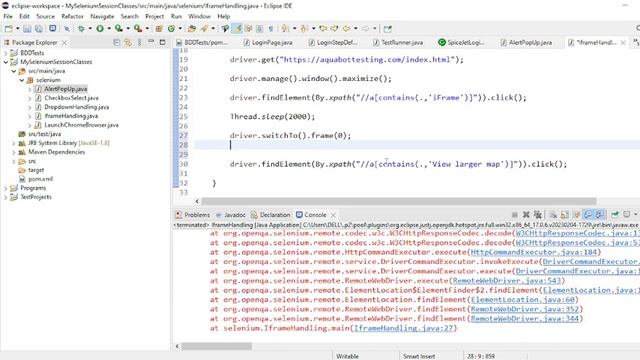The width and height of the screenshot is (640, 360).
Task: Expand the JRE System Library node
Action: pyautogui.click(x=13, y=143)
